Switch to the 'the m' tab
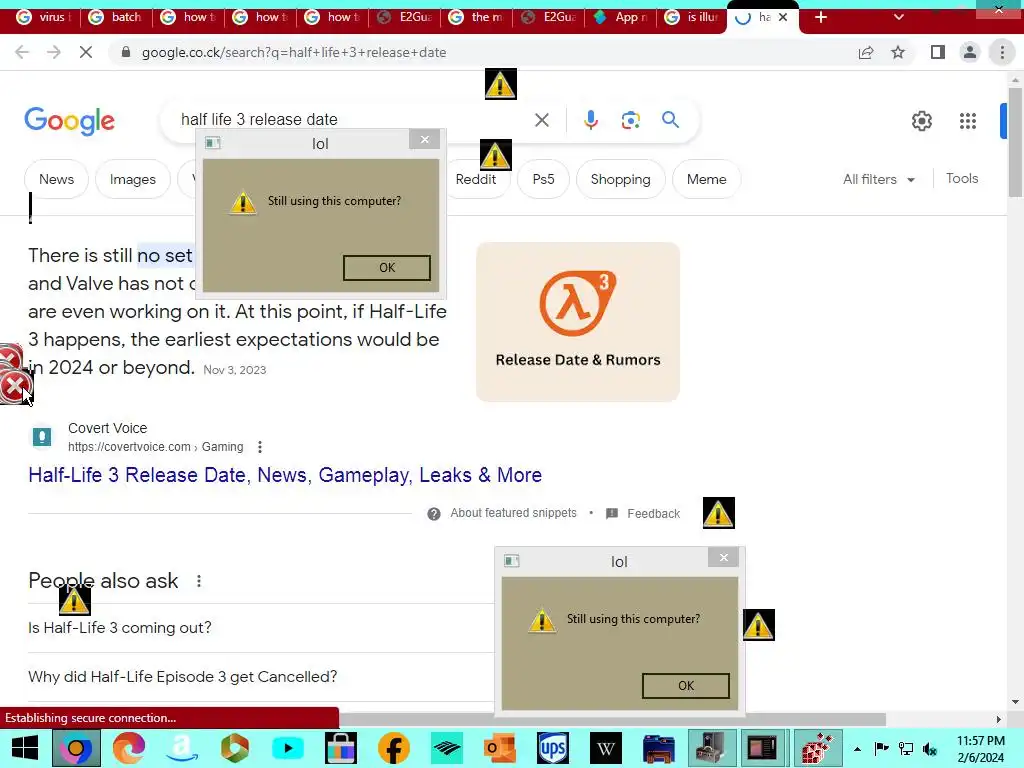Screen dimensions: 1024x768 475,17
